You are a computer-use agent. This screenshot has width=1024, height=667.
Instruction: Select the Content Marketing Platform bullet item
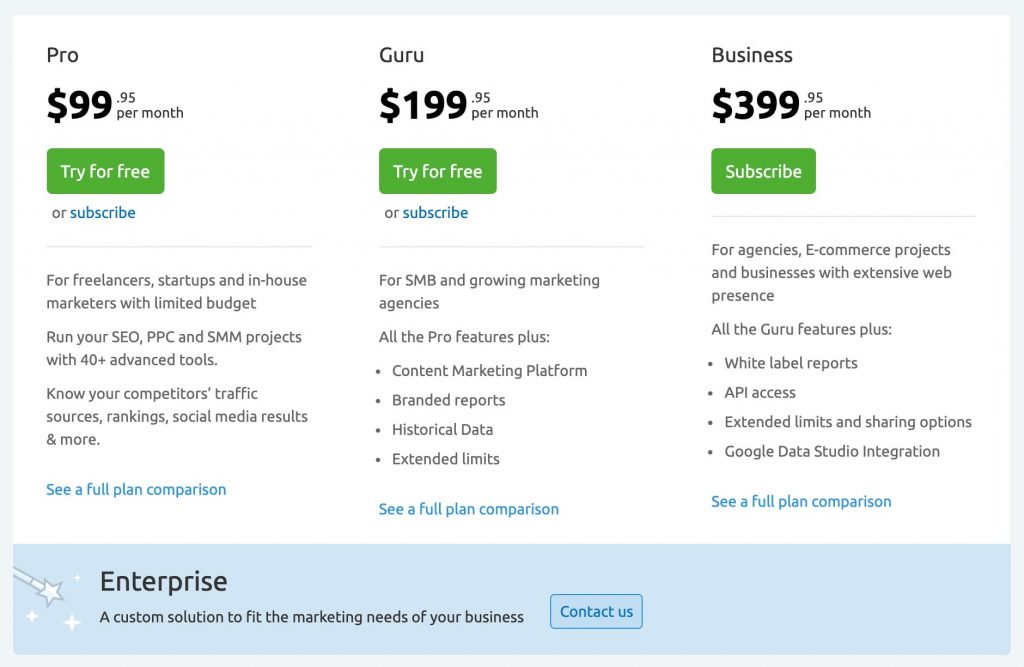click(490, 370)
